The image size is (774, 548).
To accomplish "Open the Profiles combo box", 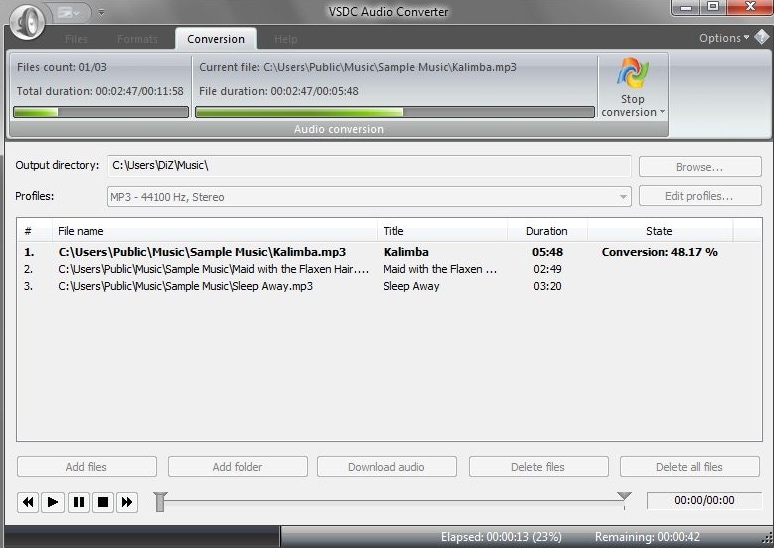I will coord(369,196).
